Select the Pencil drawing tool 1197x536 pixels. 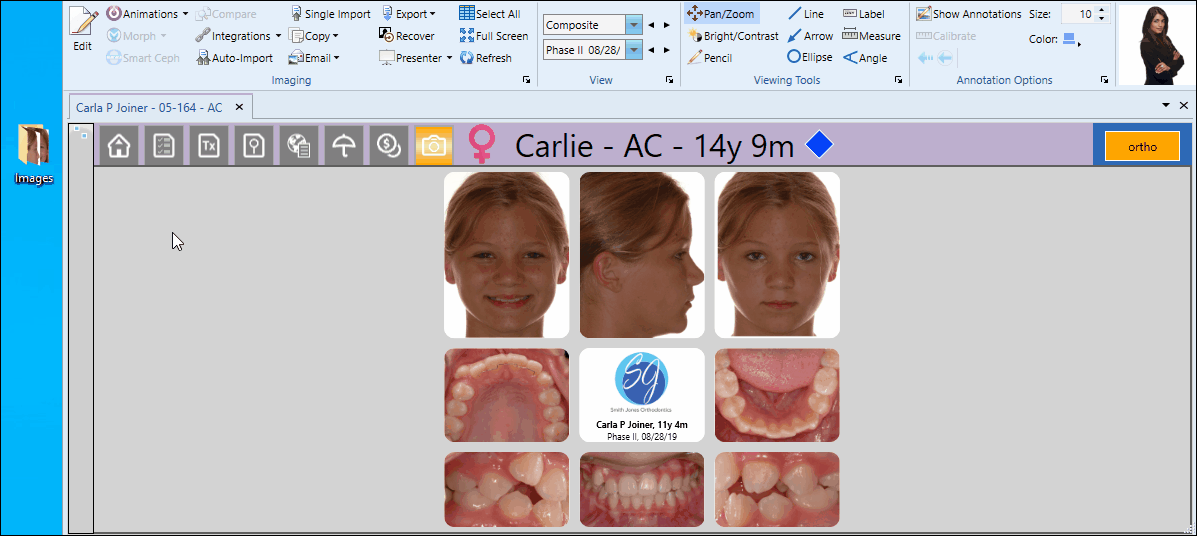pyautogui.click(x=710, y=58)
